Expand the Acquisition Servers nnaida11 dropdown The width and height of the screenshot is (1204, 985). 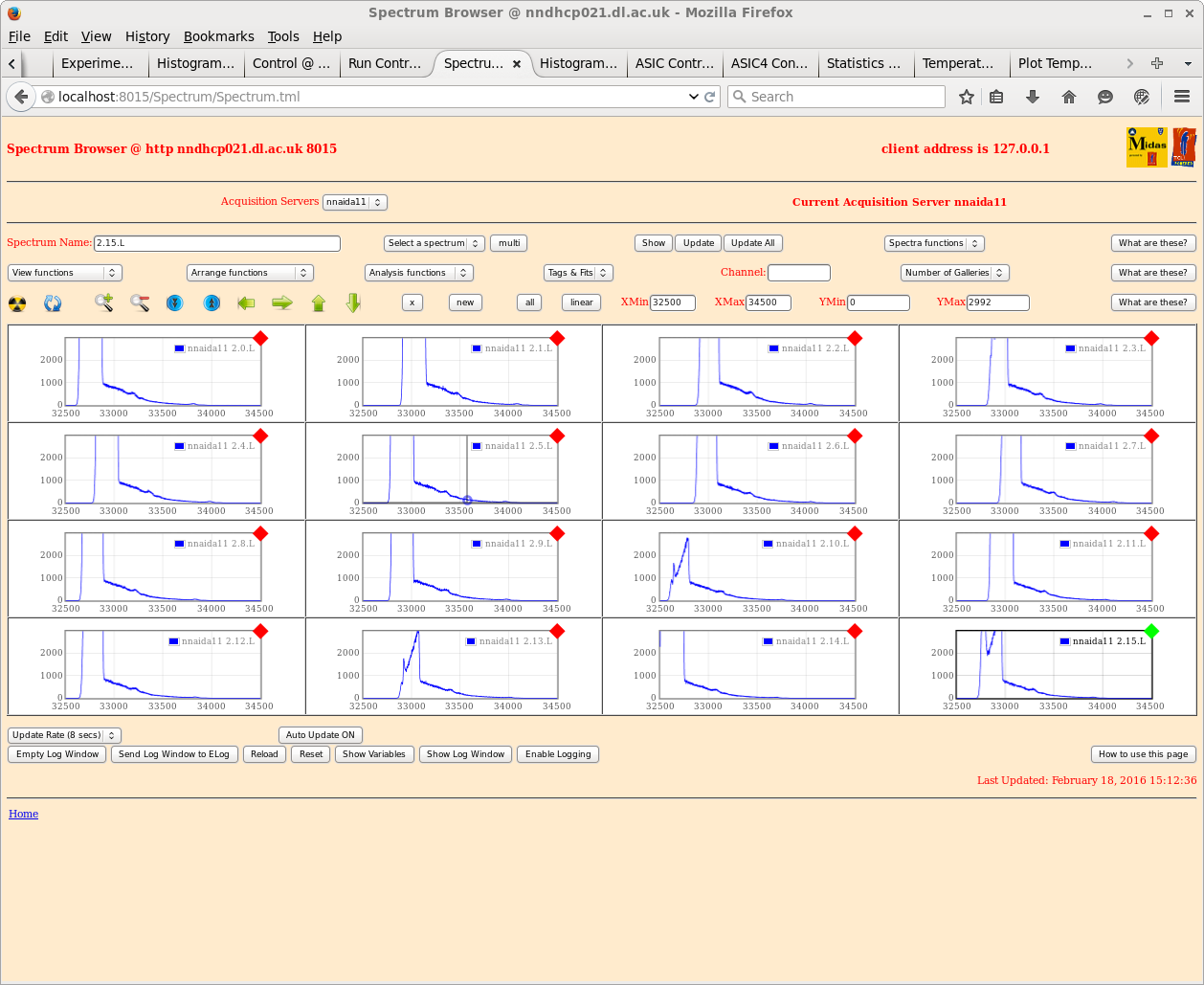point(354,202)
